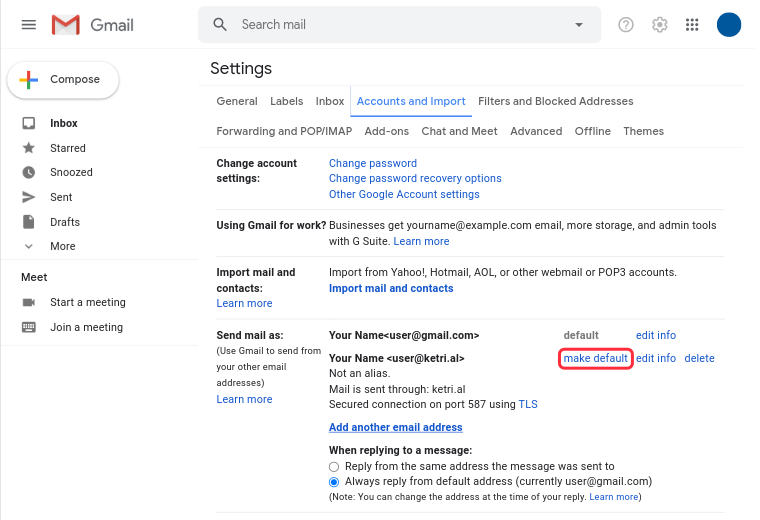Click the Compose button

[63, 79]
